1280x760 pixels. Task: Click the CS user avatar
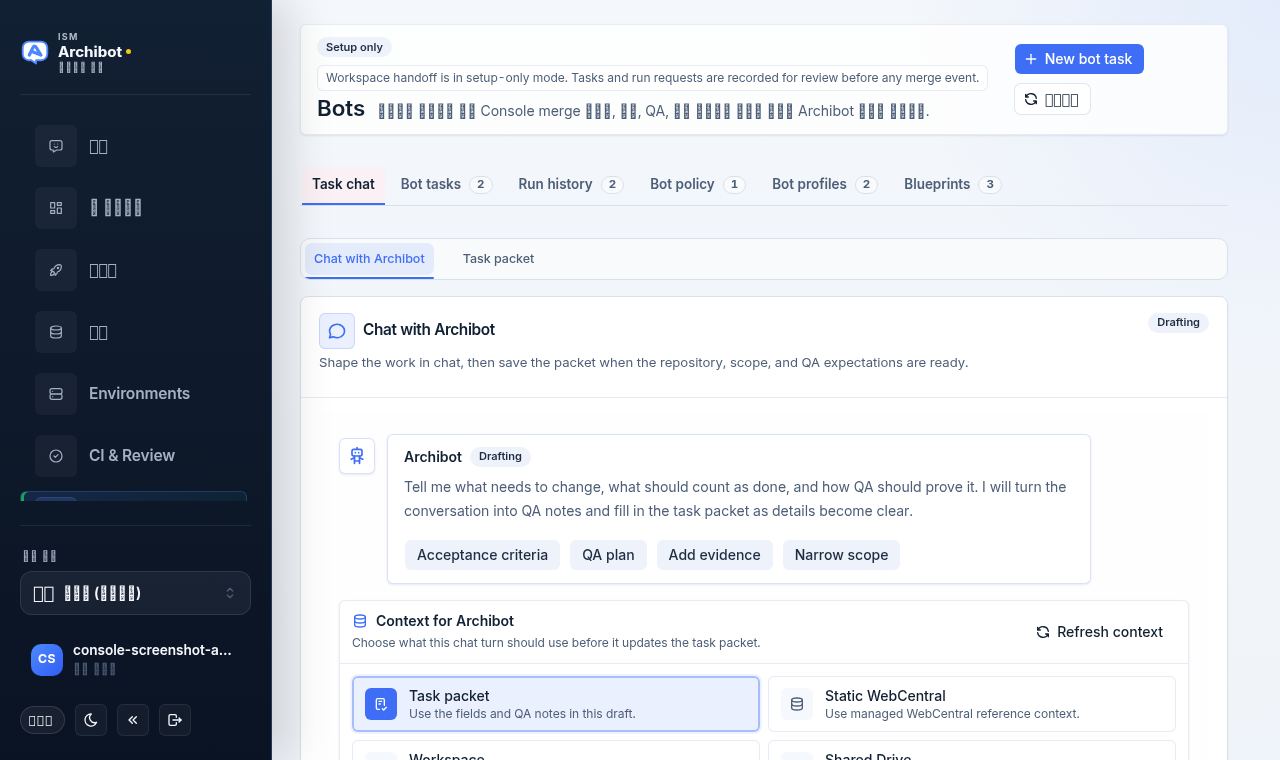[x=47, y=659]
